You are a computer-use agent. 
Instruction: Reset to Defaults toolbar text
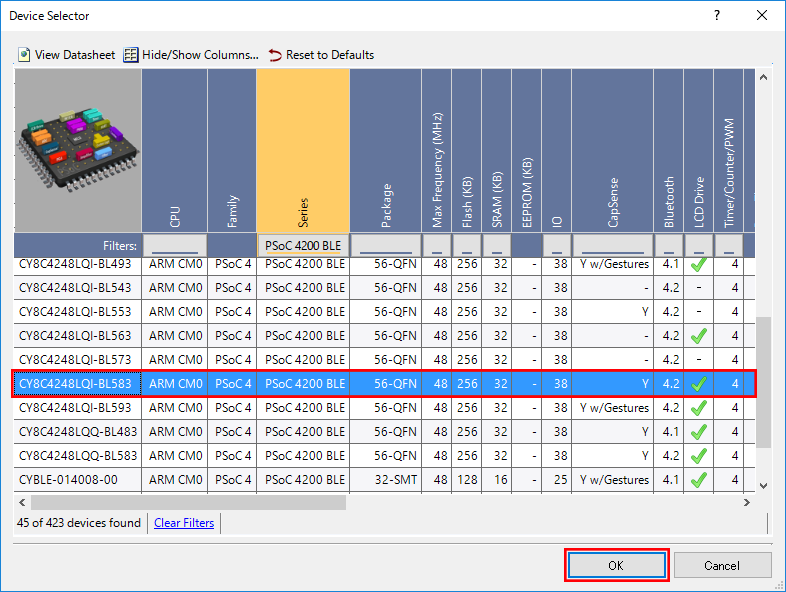coord(330,55)
